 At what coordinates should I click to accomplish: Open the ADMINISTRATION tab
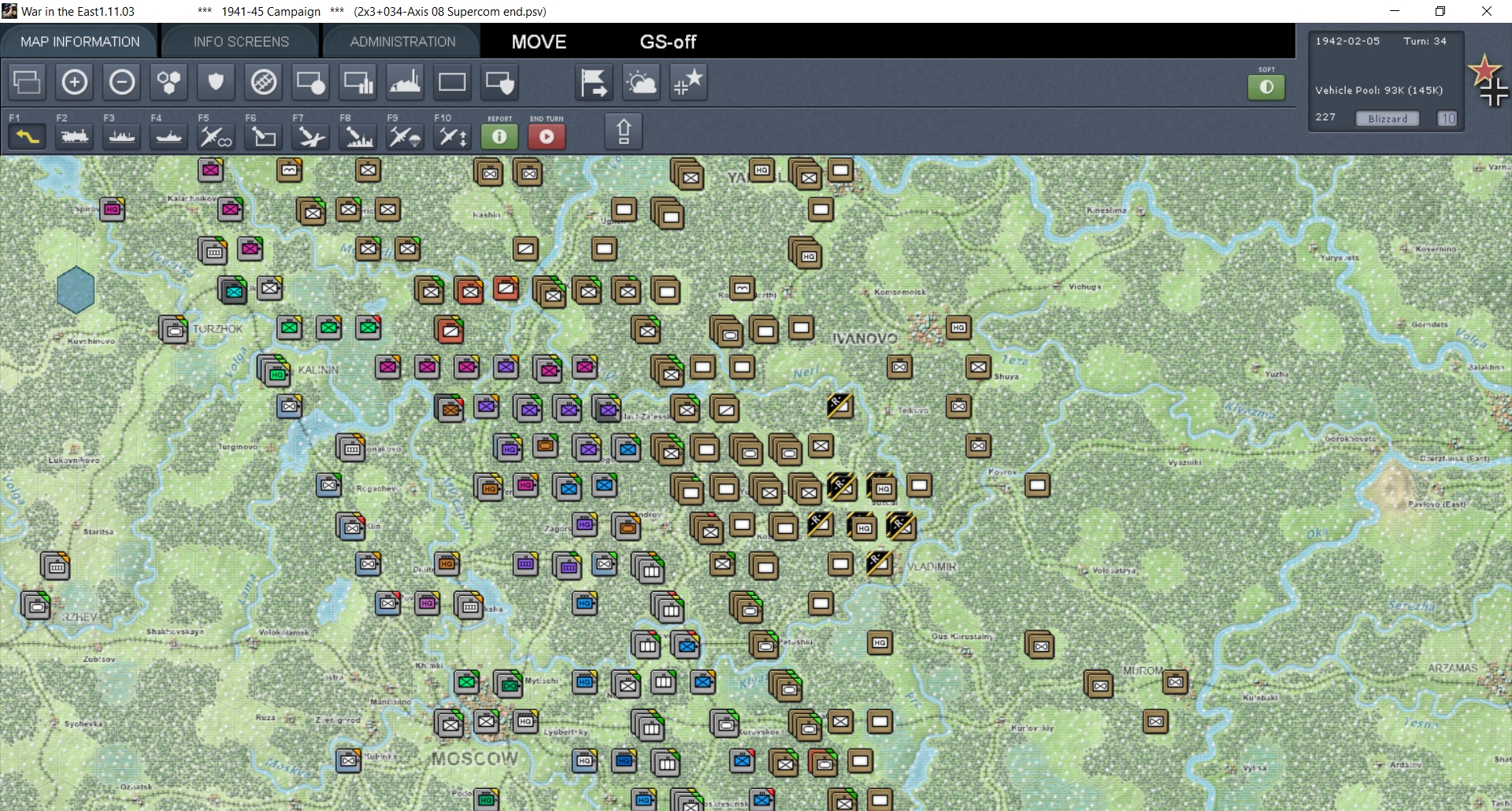coord(402,42)
